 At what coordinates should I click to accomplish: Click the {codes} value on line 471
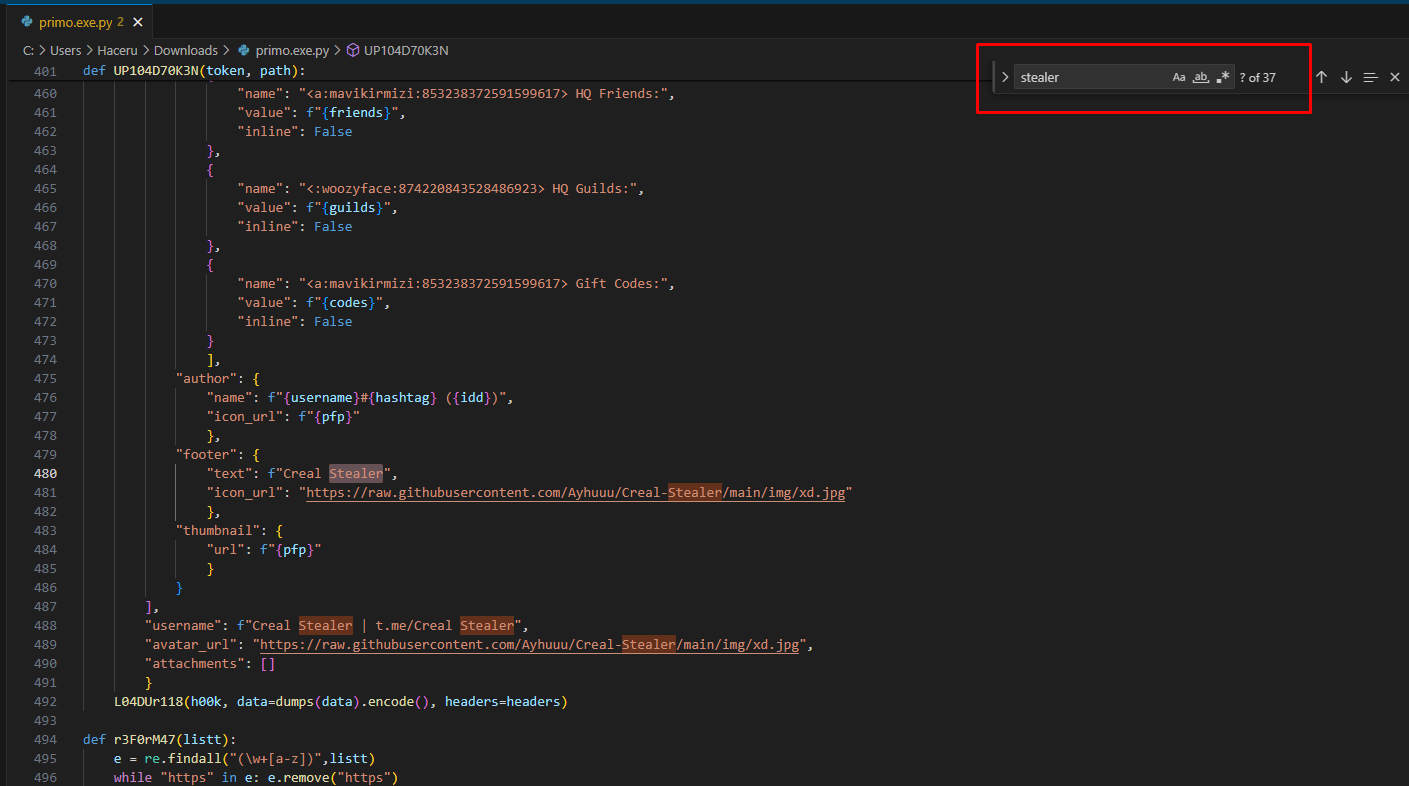(348, 303)
